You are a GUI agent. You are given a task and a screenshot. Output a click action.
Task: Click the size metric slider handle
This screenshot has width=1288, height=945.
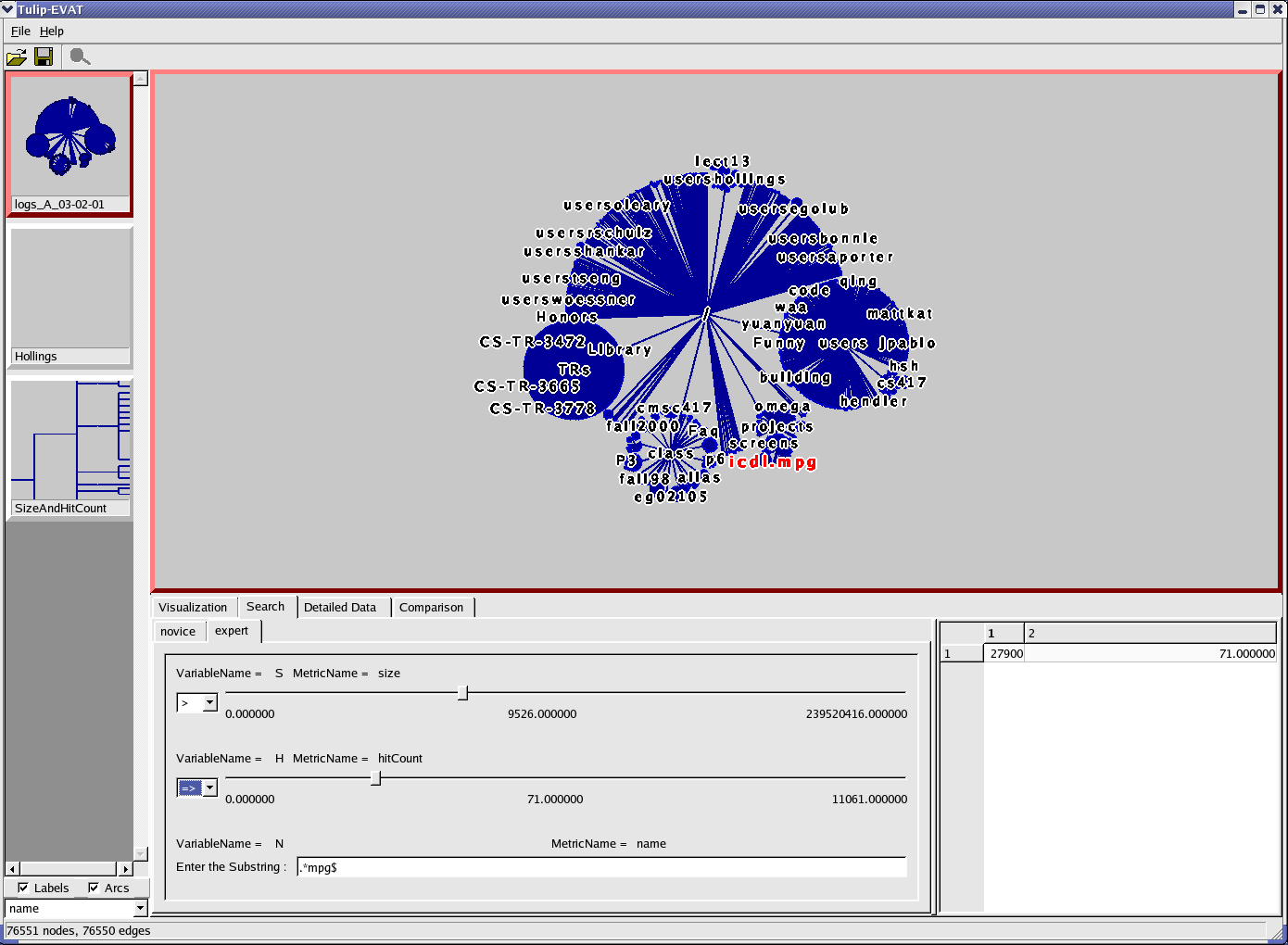[x=462, y=693]
